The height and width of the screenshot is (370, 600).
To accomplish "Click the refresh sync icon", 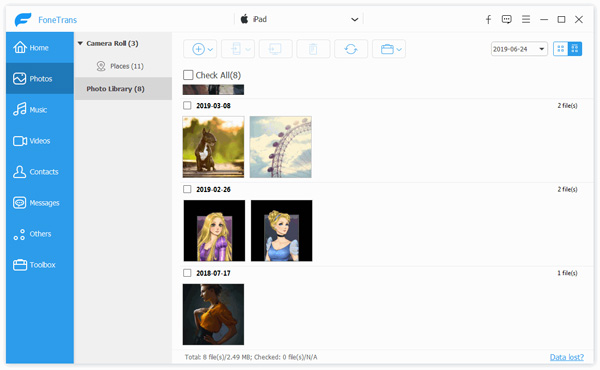I will coord(351,49).
